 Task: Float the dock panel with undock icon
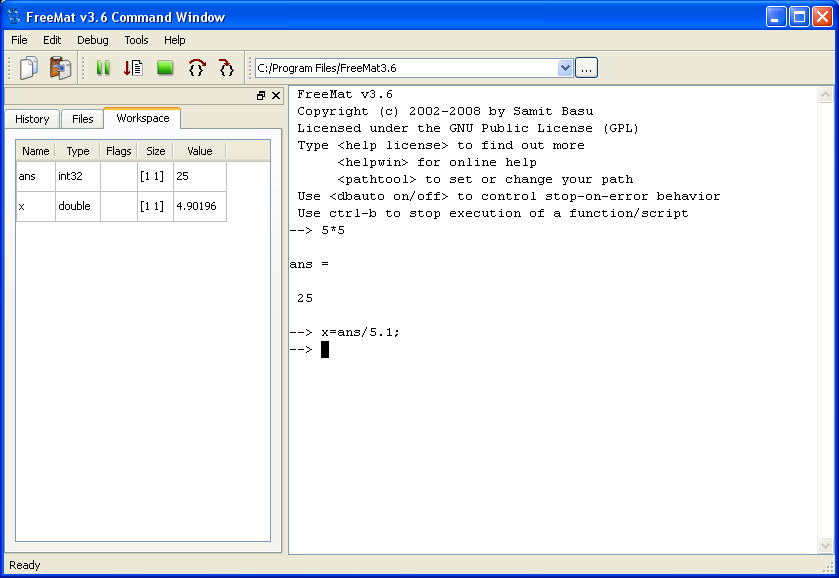[x=261, y=96]
